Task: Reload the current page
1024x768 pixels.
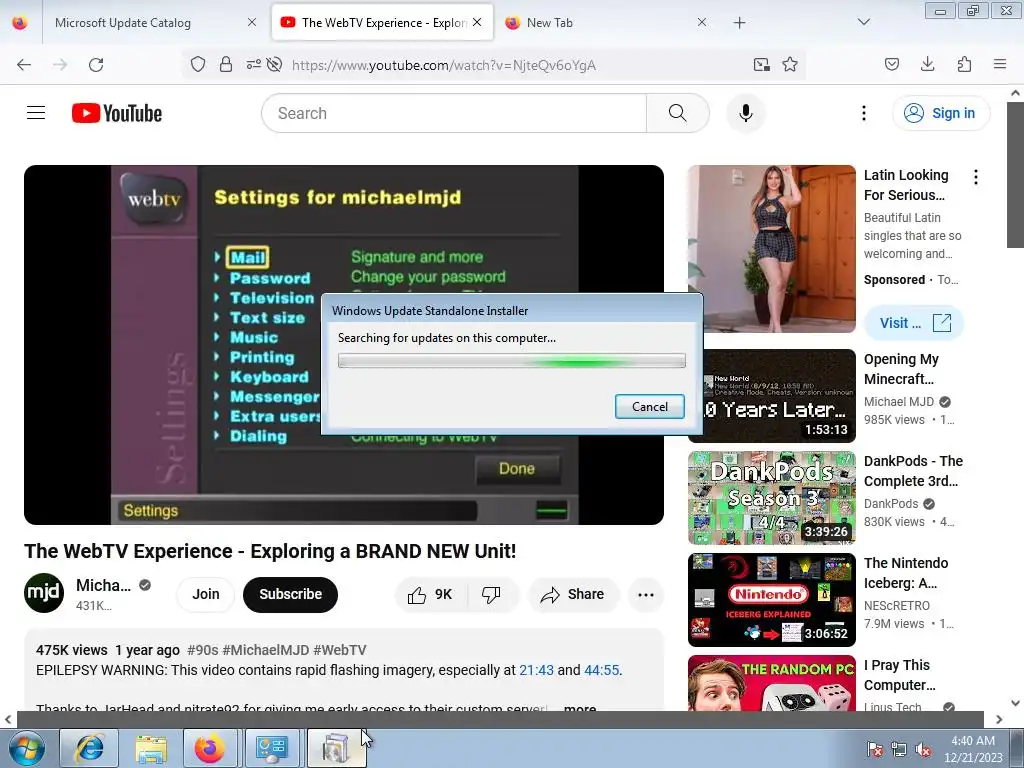Action: [x=96, y=65]
